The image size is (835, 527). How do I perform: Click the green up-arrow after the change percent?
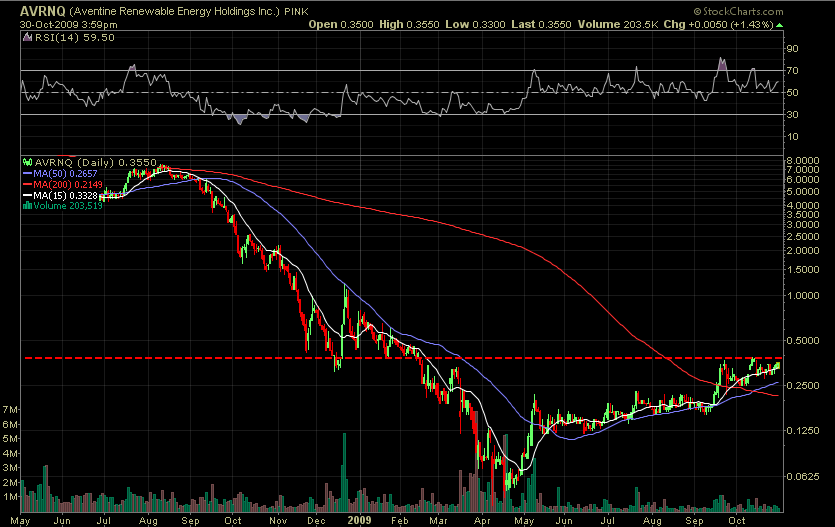[779, 25]
